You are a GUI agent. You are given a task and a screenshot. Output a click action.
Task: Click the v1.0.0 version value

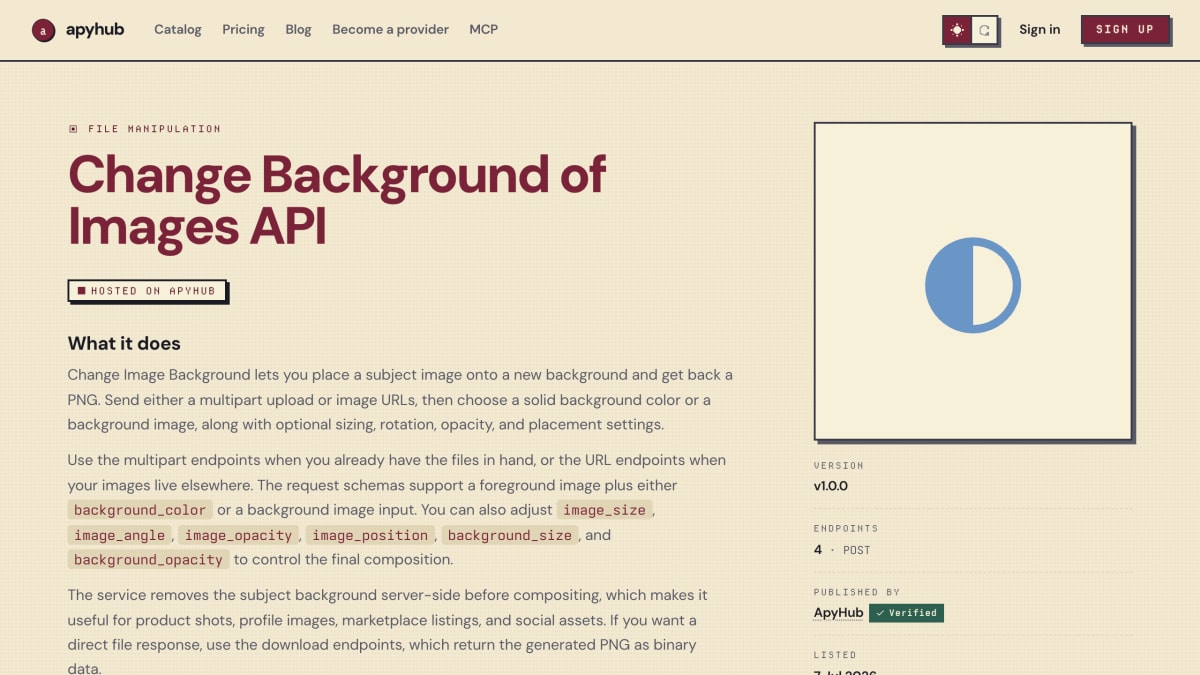(x=831, y=486)
